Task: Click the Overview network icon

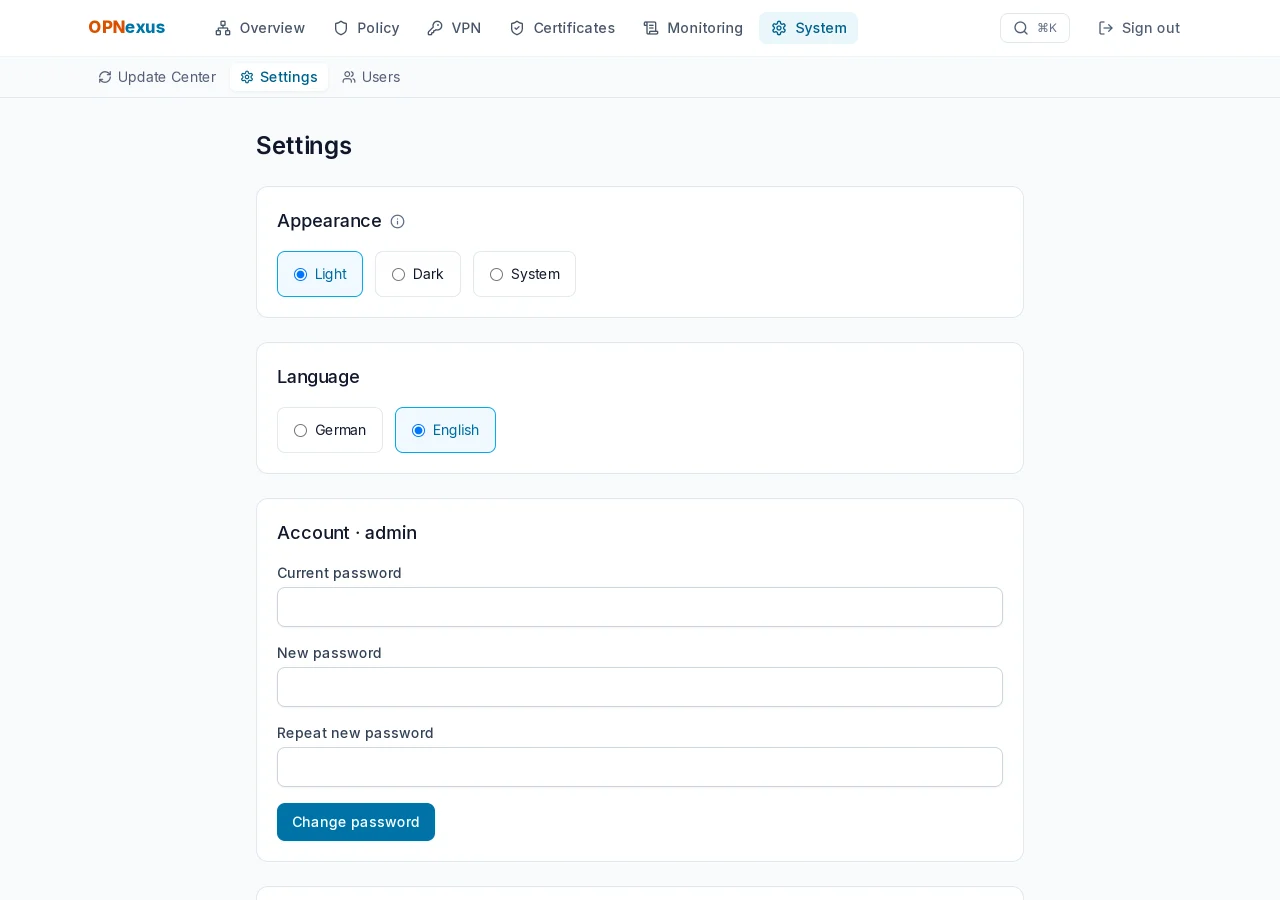Action: [x=223, y=28]
